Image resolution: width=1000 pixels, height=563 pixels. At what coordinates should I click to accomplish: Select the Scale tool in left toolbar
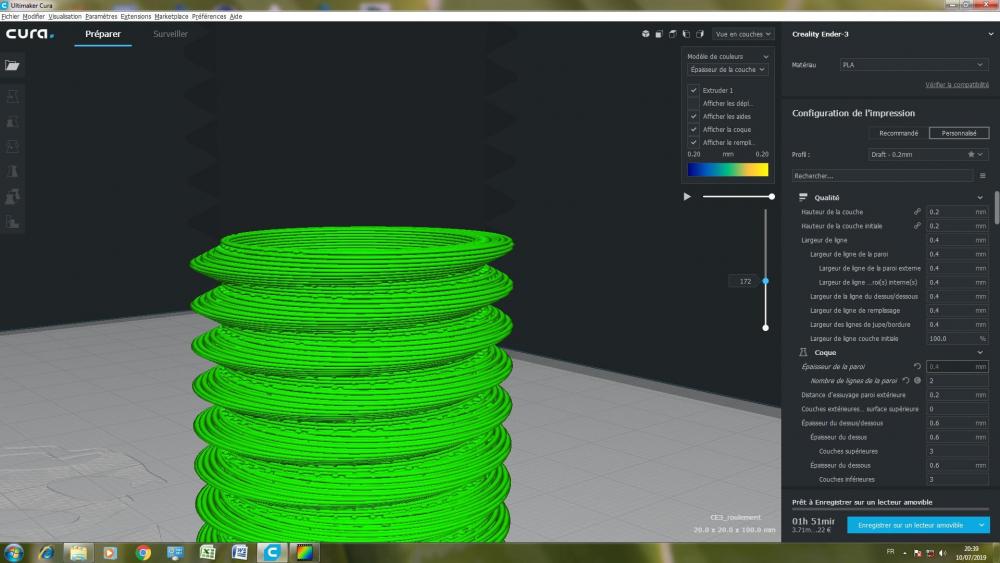12,121
